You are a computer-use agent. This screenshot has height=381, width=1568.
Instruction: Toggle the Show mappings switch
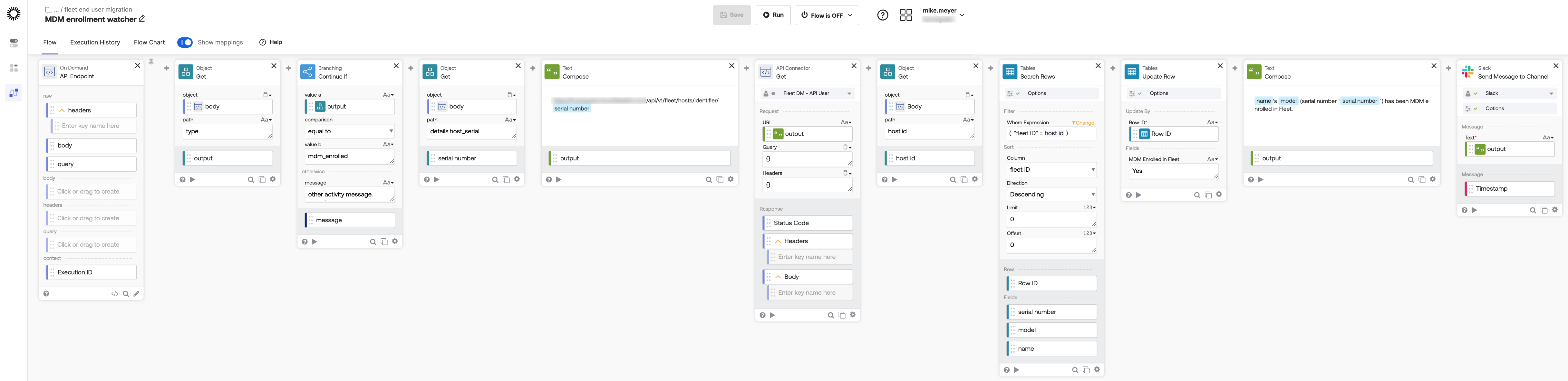(185, 42)
